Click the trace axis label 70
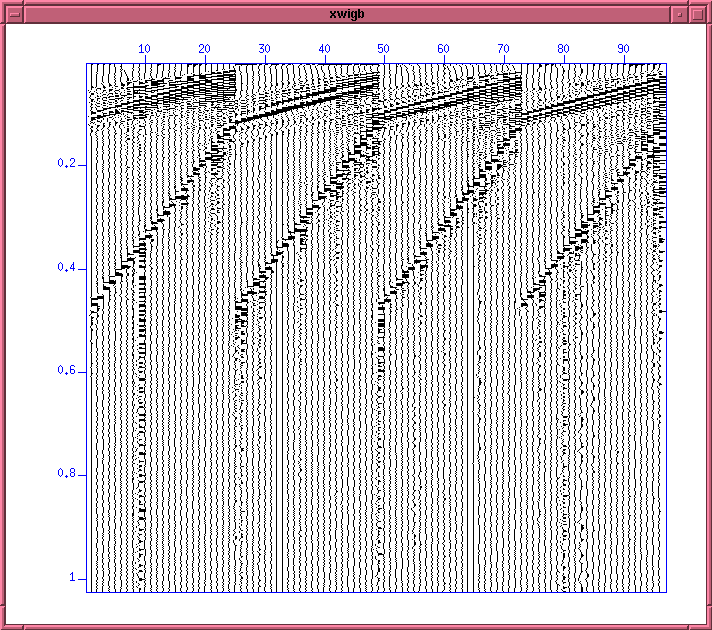 pyautogui.click(x=504, y=48)
